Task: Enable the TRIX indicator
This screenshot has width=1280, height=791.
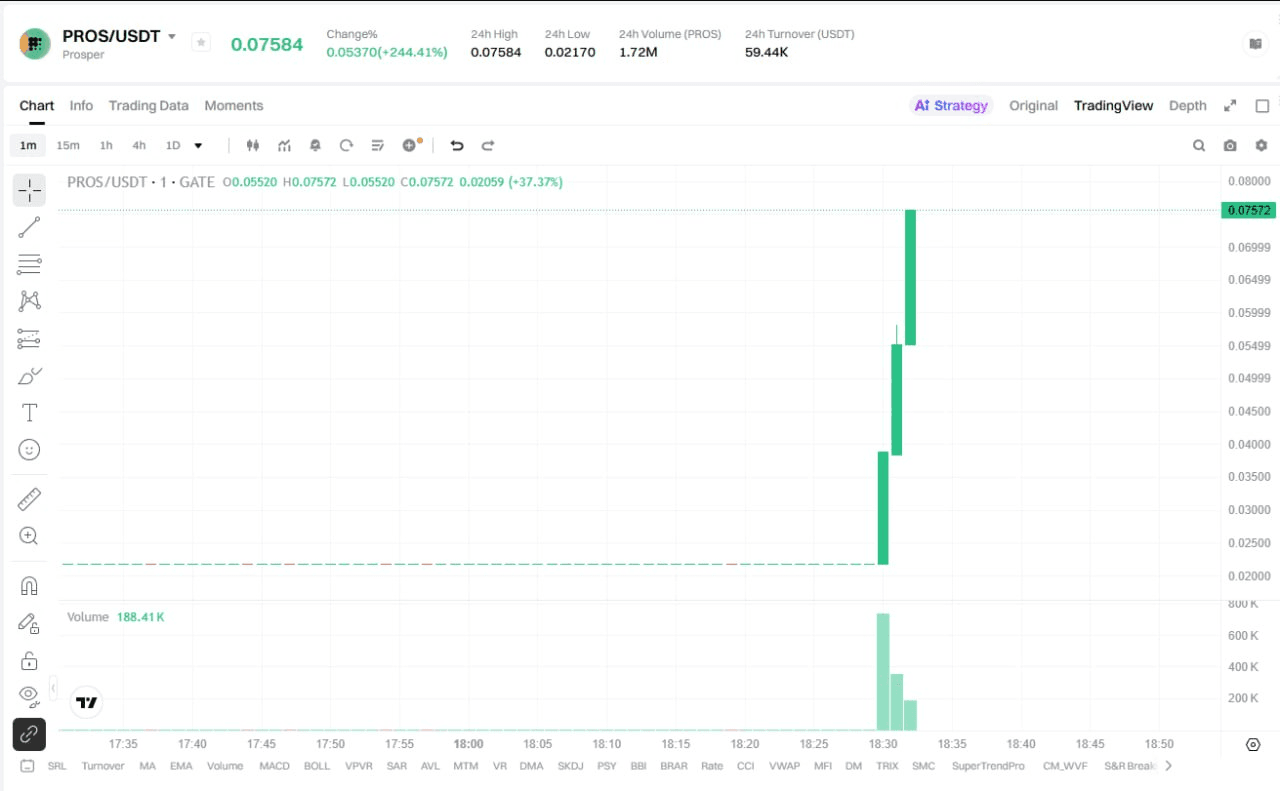Action: click(x=887, y=766)
